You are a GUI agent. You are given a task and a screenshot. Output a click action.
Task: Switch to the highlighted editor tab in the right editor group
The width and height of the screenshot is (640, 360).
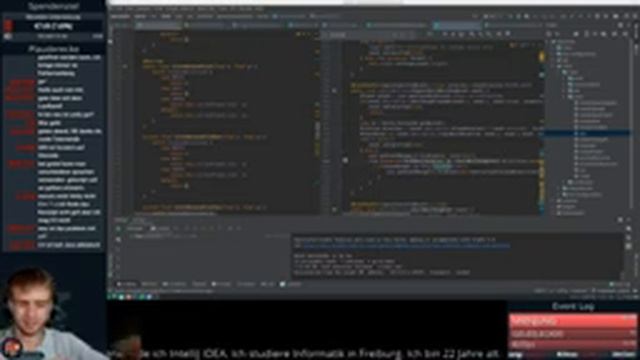tap(458, 25)
